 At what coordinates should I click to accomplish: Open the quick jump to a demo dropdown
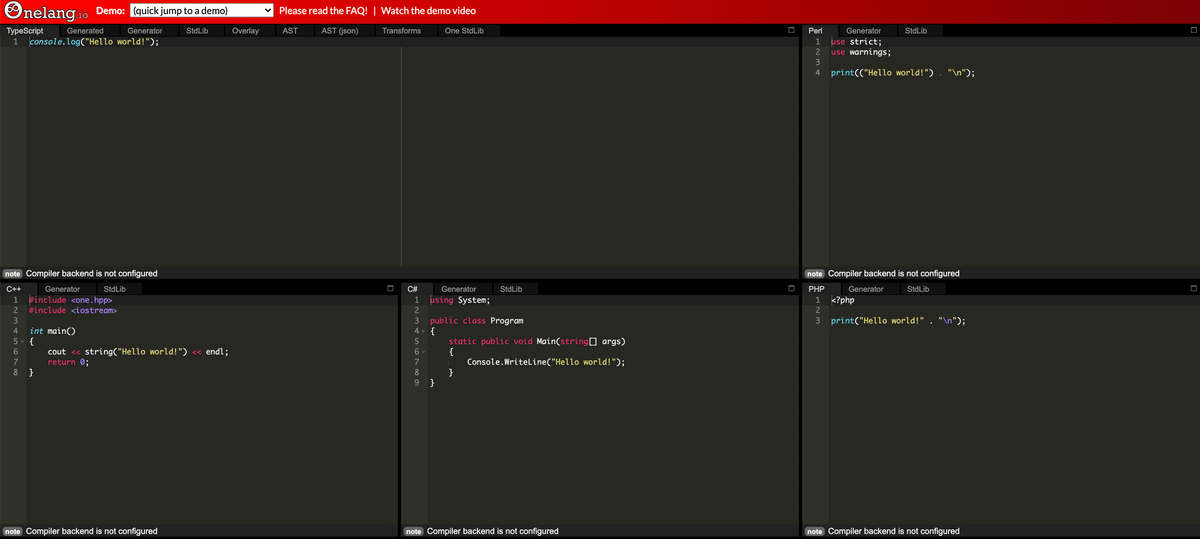tap(202, 10)
